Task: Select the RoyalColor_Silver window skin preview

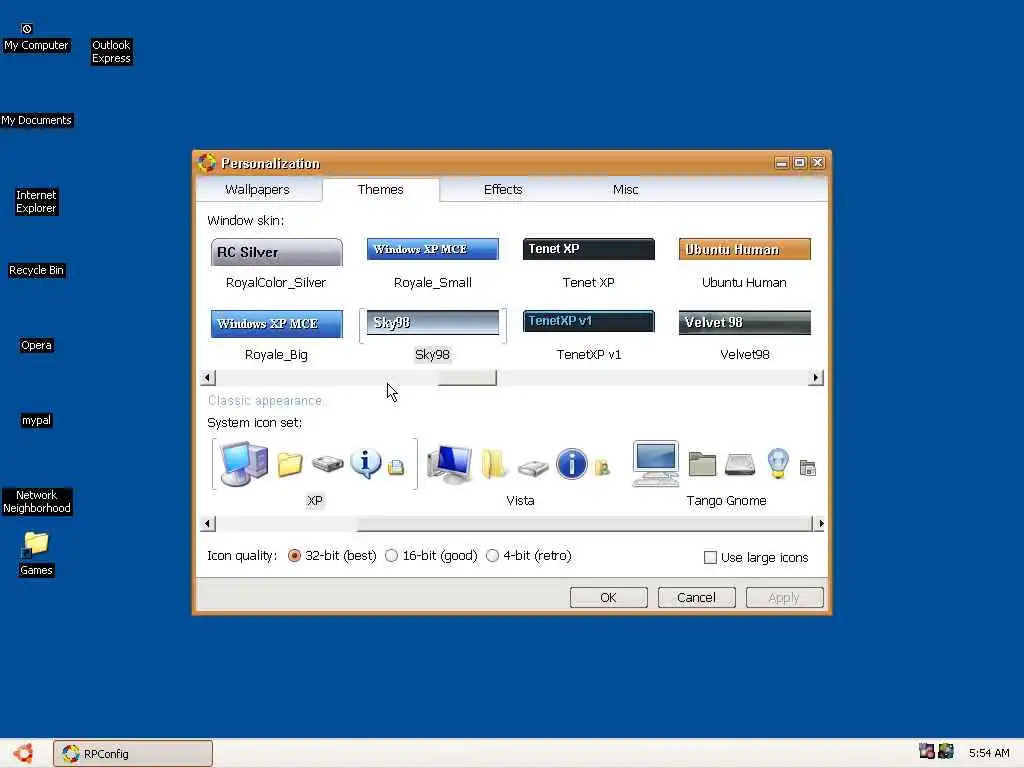Action: pyautogui.click(x=276, y=252)
